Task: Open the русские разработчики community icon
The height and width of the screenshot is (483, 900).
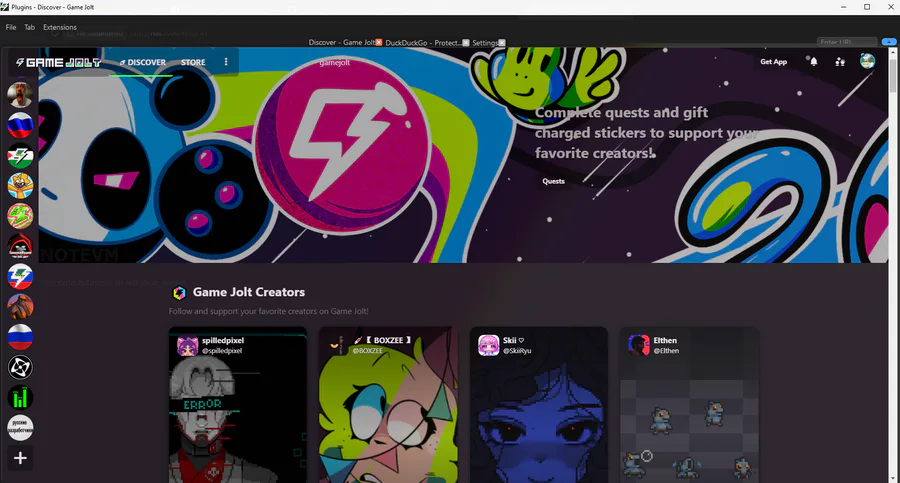Action: tap(20, 428)
